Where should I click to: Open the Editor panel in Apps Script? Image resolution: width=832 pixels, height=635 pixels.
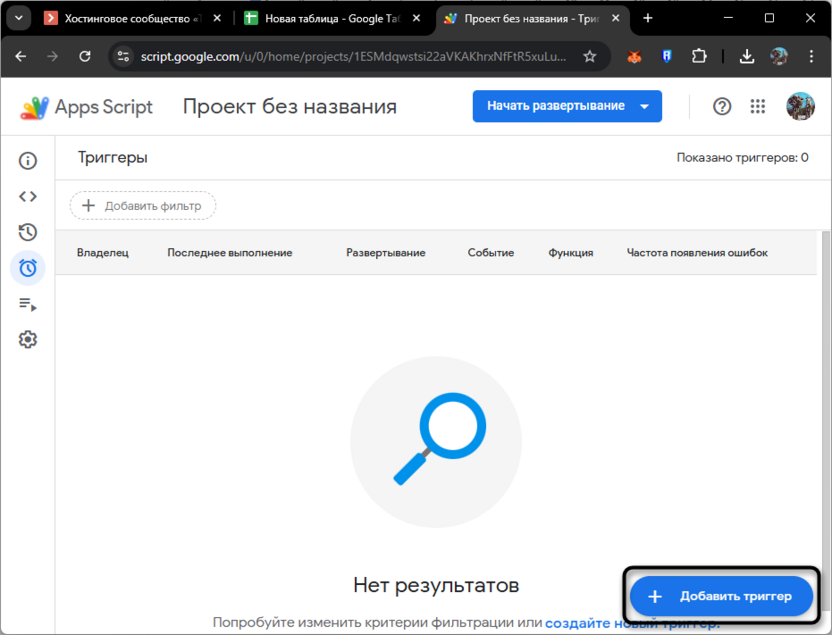pos(28,196)
